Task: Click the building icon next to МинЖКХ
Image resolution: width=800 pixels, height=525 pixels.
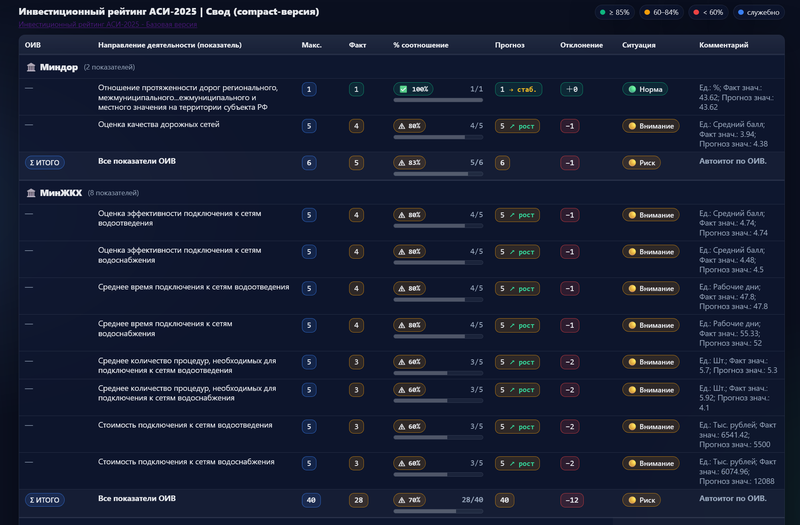Action: tap(31, 193)
